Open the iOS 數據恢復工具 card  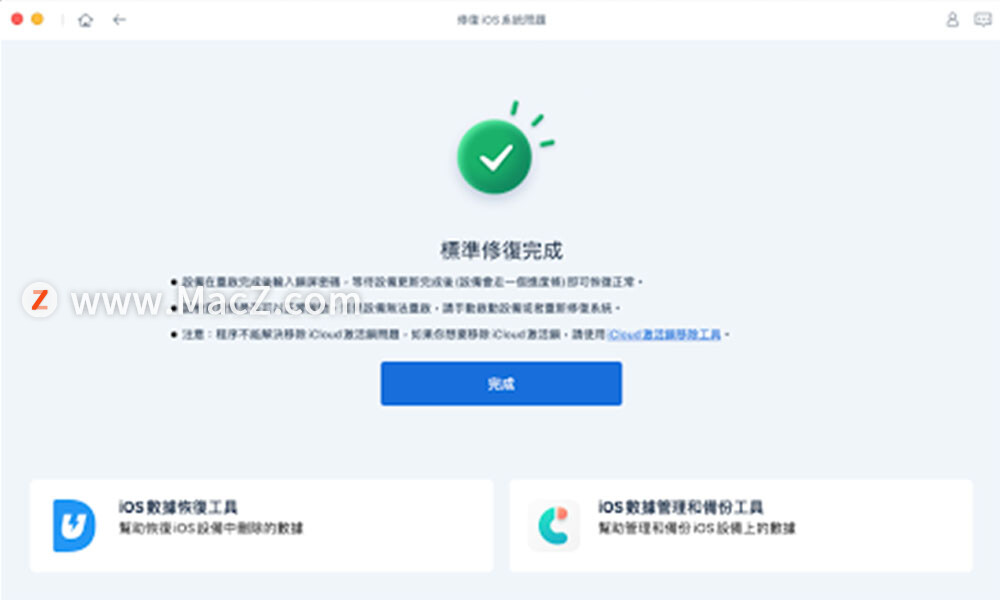(x=261, y=525)
